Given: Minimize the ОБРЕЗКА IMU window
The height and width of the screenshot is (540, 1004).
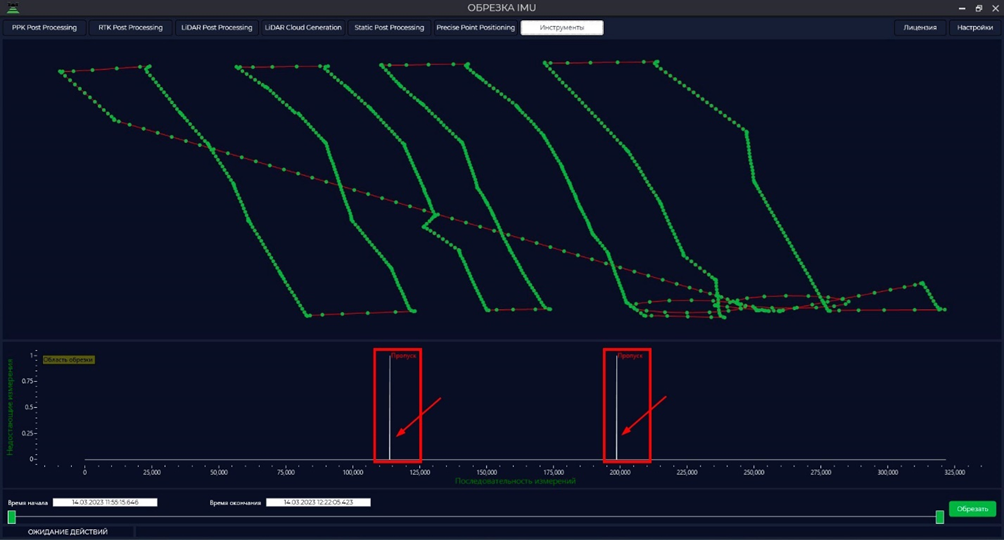Looking at the screenshot, I should pos(962,8).
